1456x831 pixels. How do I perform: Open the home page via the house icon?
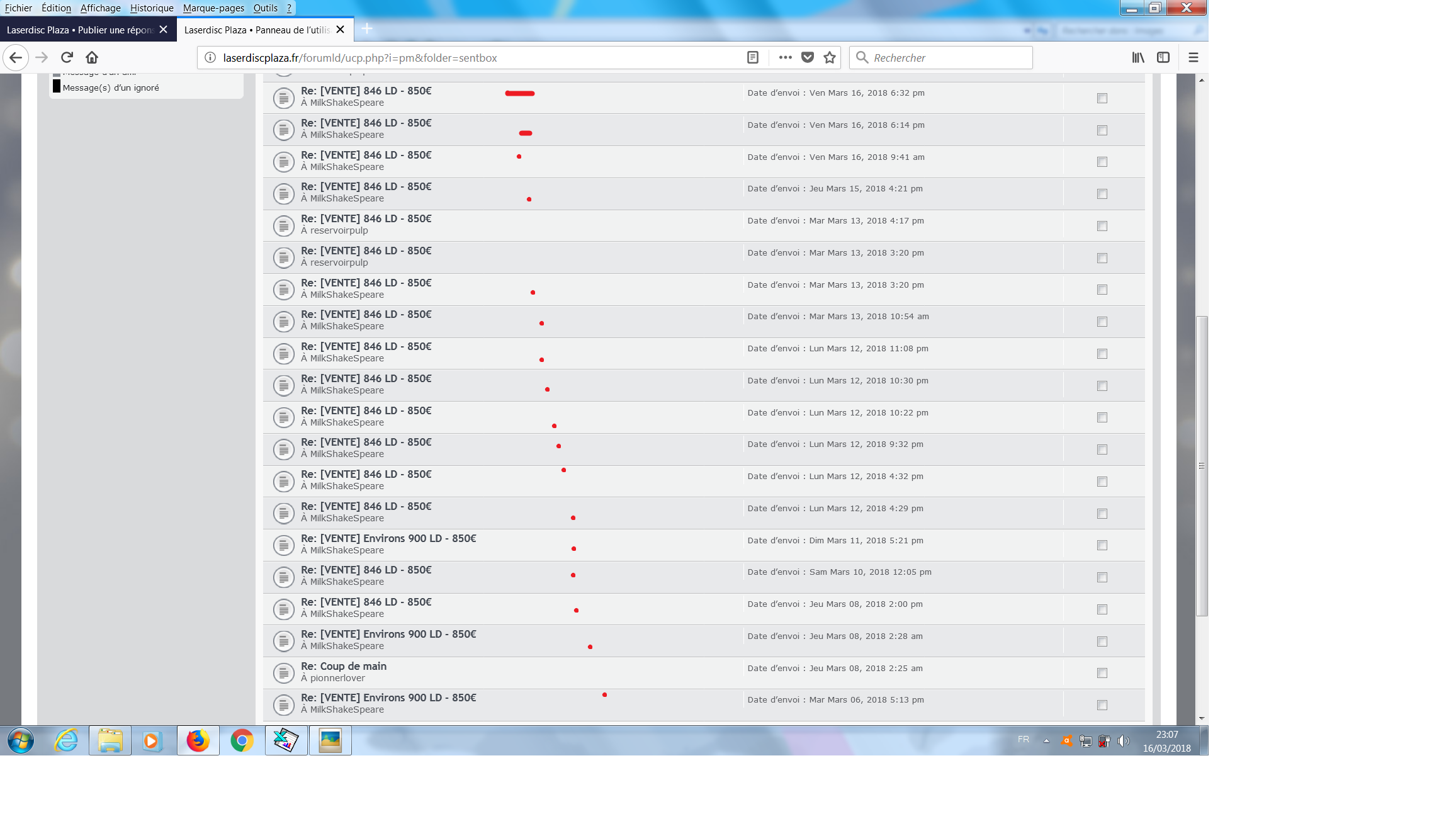click(92, 57)
